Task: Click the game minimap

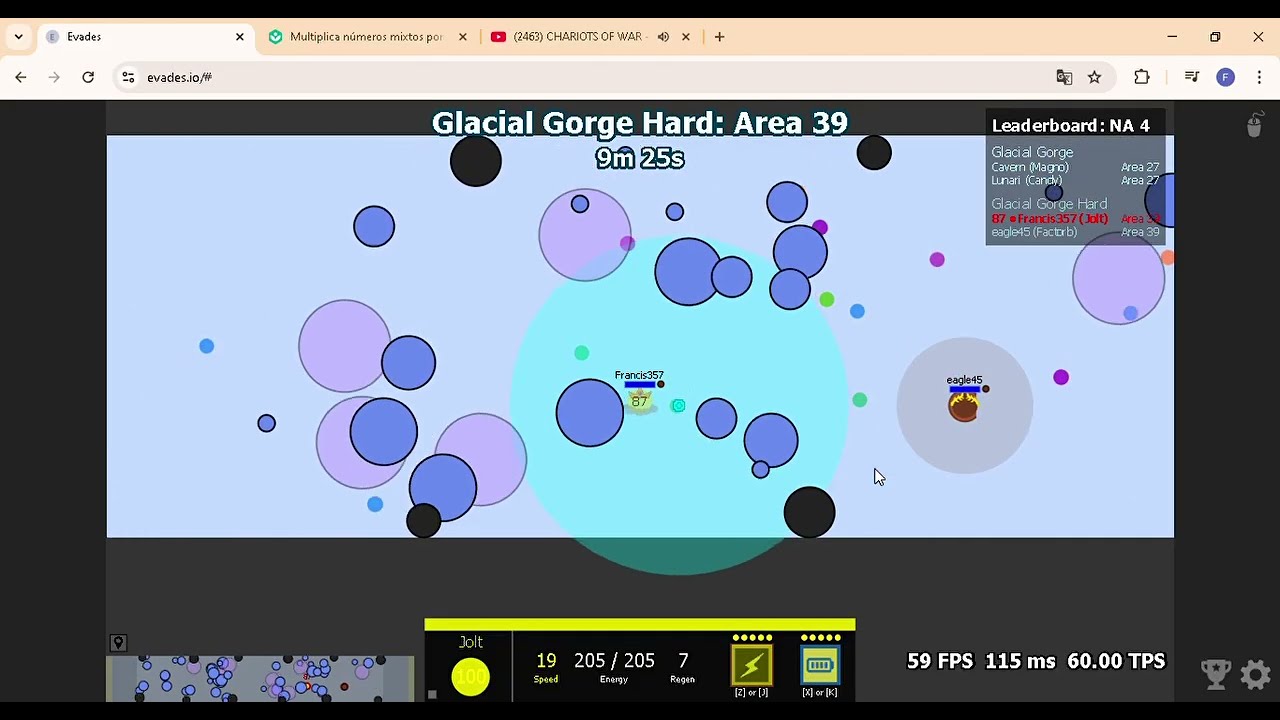Action: point(260,678)
